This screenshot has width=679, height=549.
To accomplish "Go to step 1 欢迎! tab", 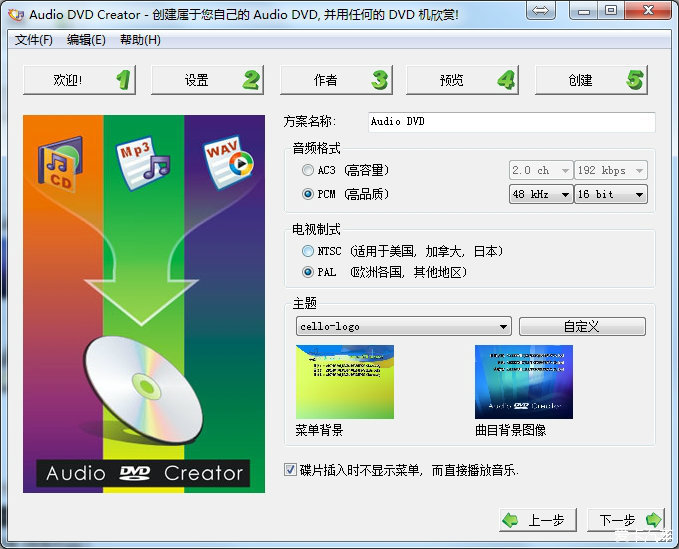I will (80, 80).
